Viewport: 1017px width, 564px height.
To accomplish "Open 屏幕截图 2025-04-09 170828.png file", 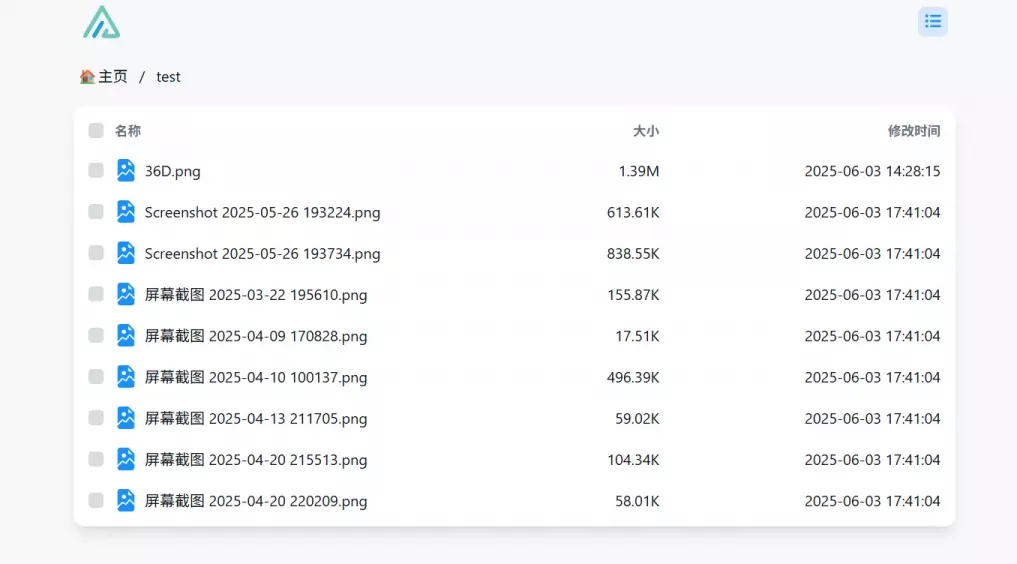I will point(256,336).
